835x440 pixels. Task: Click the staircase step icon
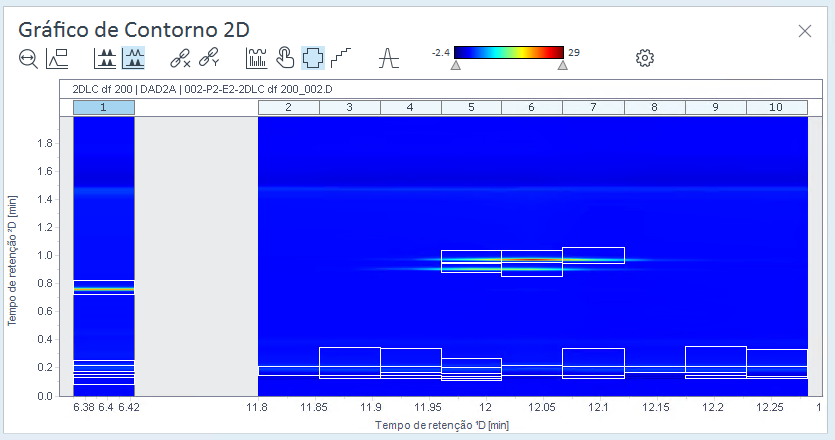click(x=341, y=58)
